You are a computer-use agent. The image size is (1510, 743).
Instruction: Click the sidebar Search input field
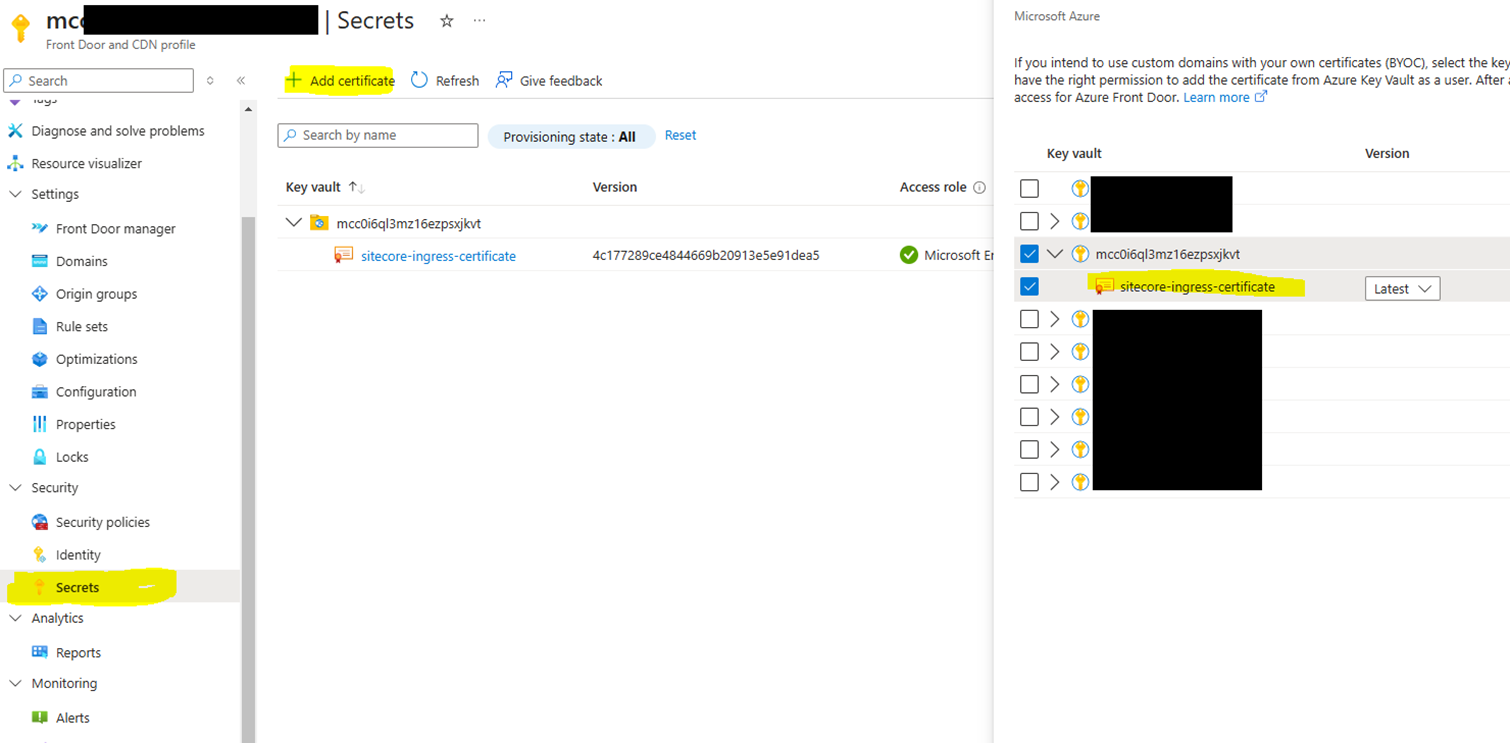tap(98, 81)
